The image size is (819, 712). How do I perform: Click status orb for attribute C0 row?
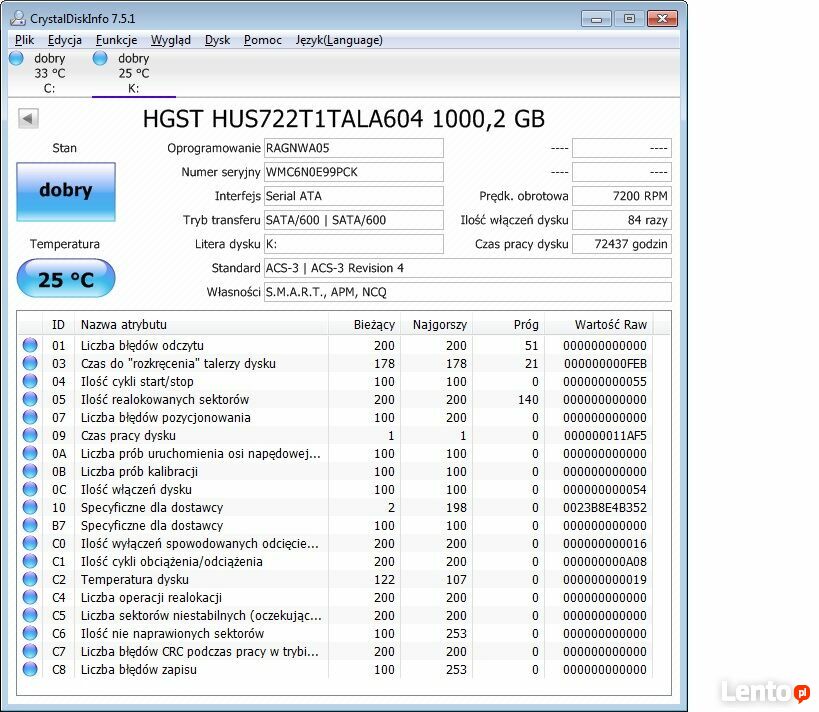[x=30, y=543]
